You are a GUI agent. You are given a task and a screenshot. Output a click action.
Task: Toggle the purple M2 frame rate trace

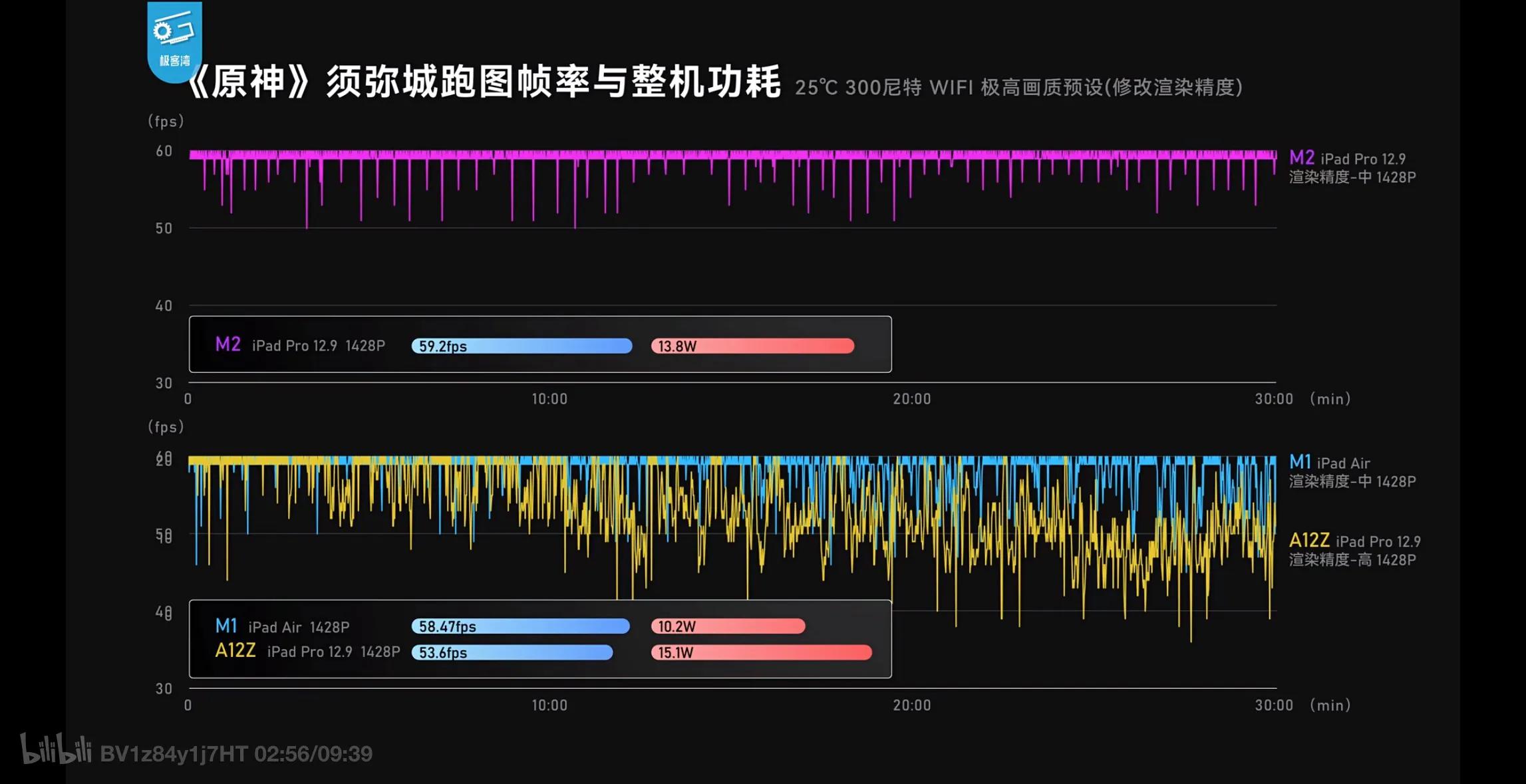point(732,153)
